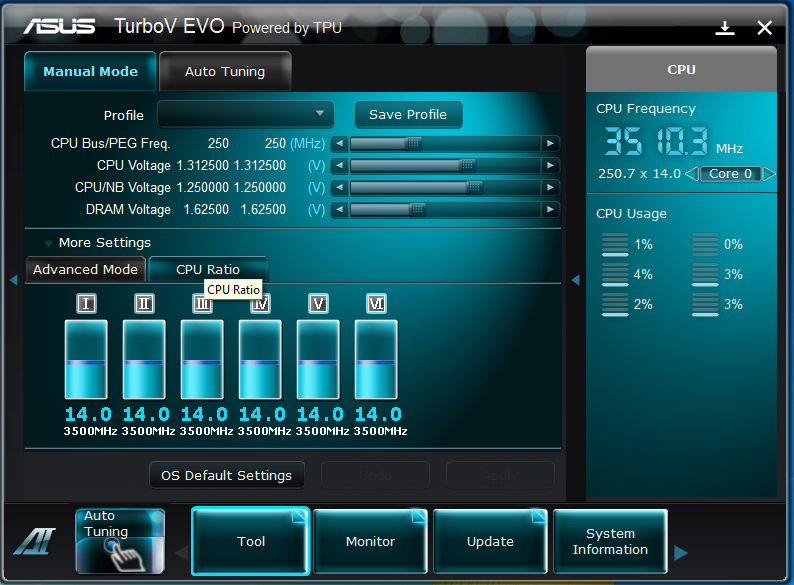Viewport: 794px width, 585px height.
Task: Click the Core 0 selector label
Action: pyautogui.click(x=730, y=174)
